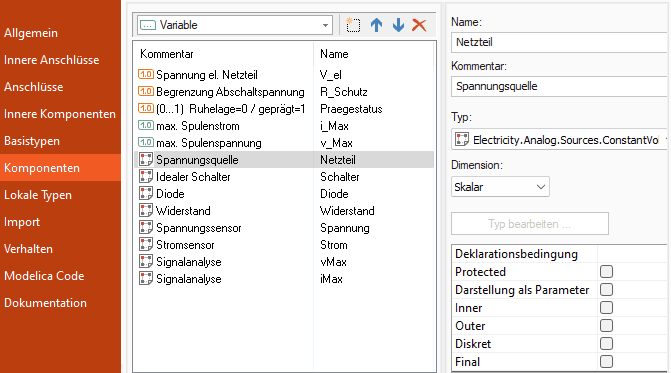
Task: Click the parameter icon beside Begrenzung Abschaltspannung
Action: (145, 92)
